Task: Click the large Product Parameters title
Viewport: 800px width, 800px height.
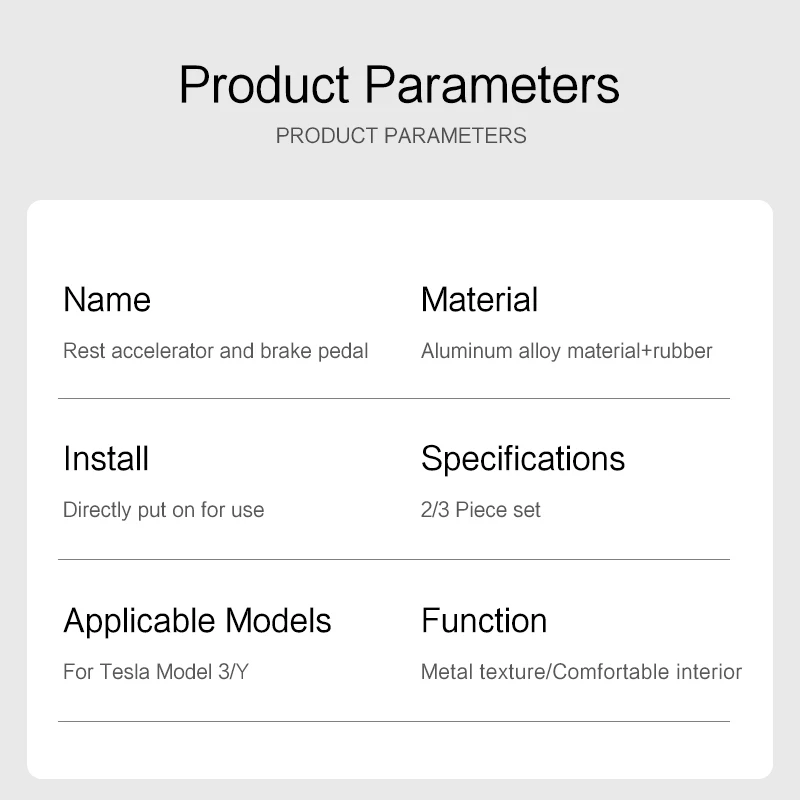Action: point(399,85)
